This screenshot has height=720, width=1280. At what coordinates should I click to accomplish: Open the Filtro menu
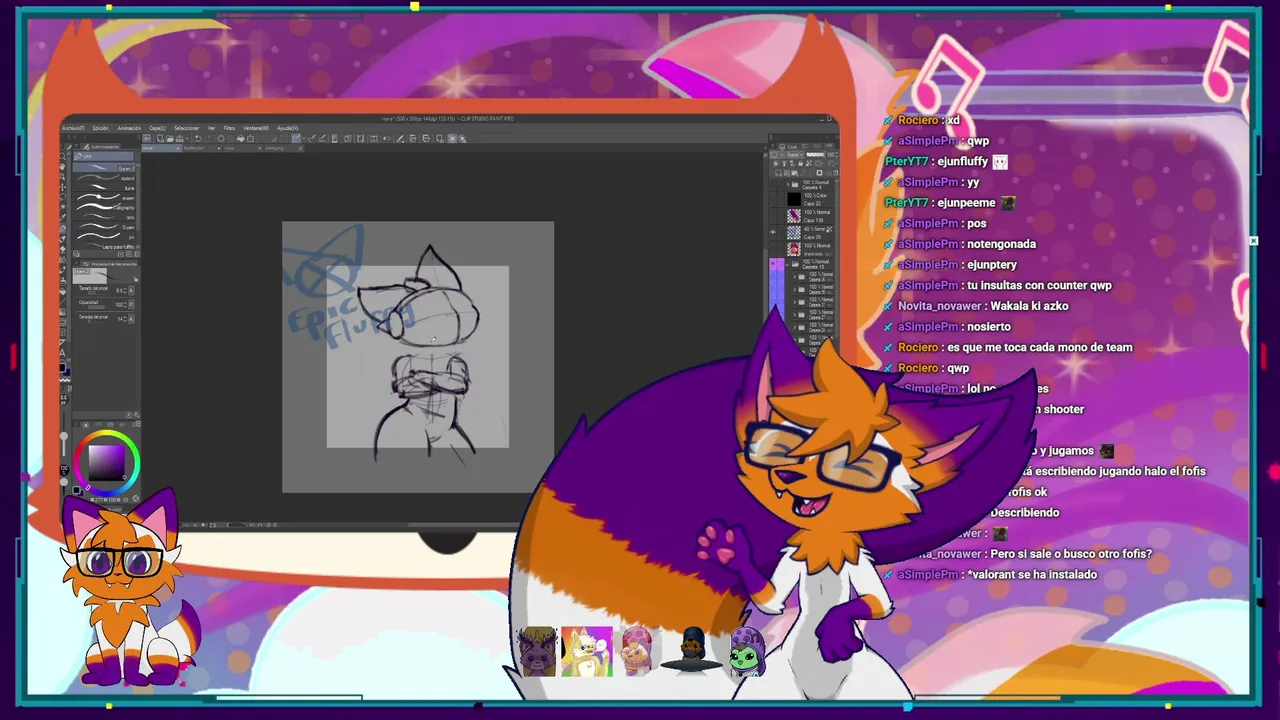(229, 128)
